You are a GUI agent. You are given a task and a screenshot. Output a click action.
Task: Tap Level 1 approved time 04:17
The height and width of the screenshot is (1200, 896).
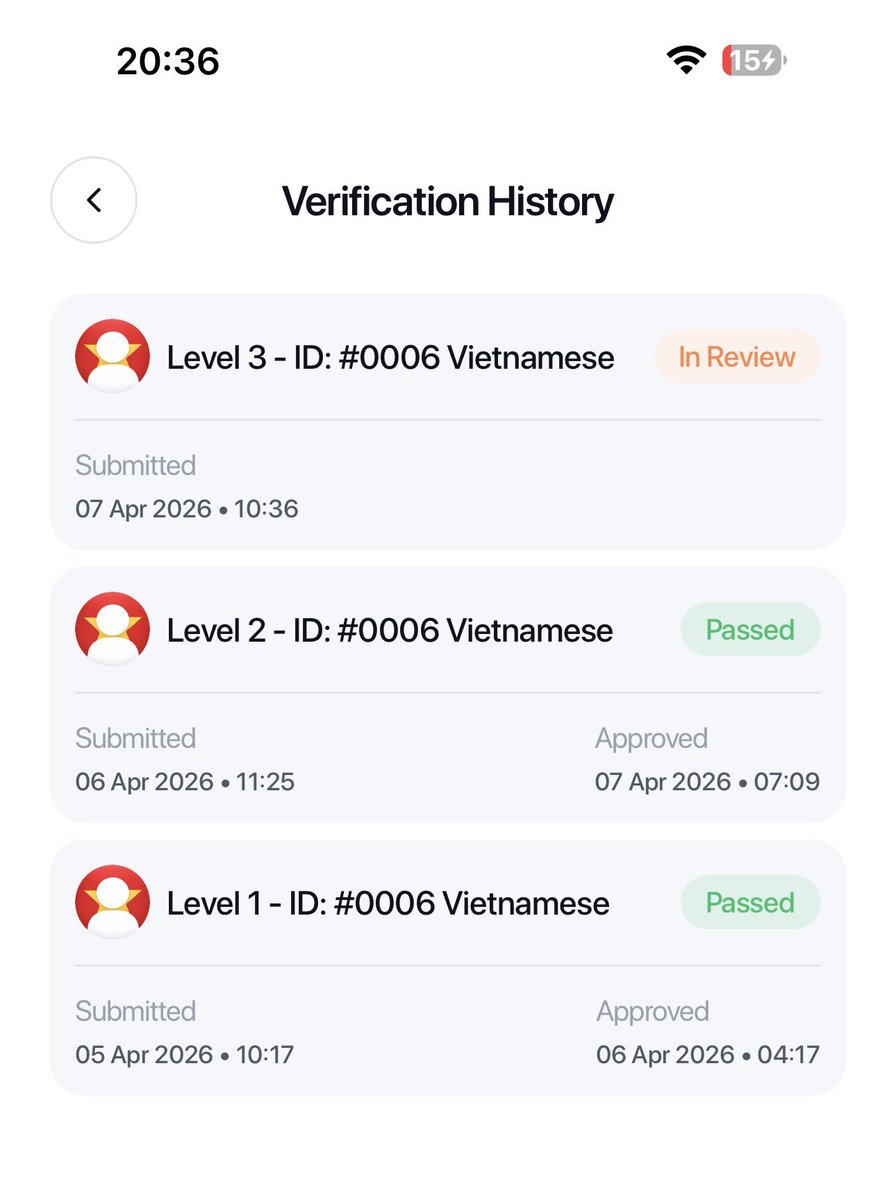[787, 1055]
